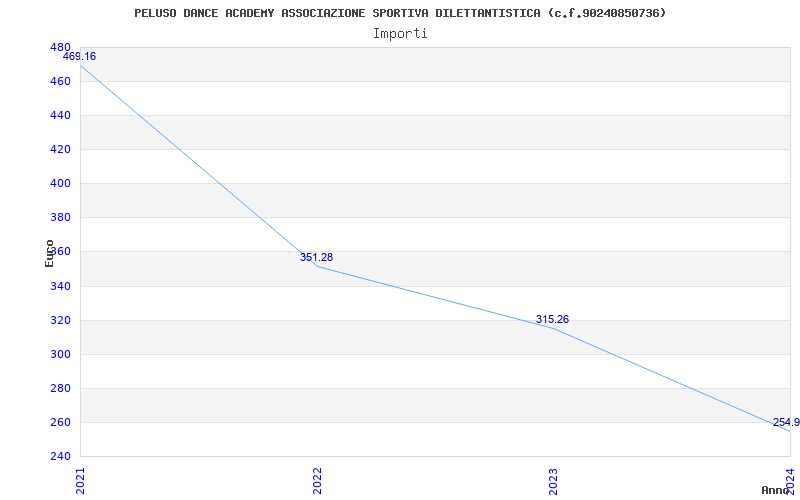Screen dimensions: 800x500
Task: Click the chart title PELUSO DANCE ACADEMY
Action: click(x=400, y=13)
